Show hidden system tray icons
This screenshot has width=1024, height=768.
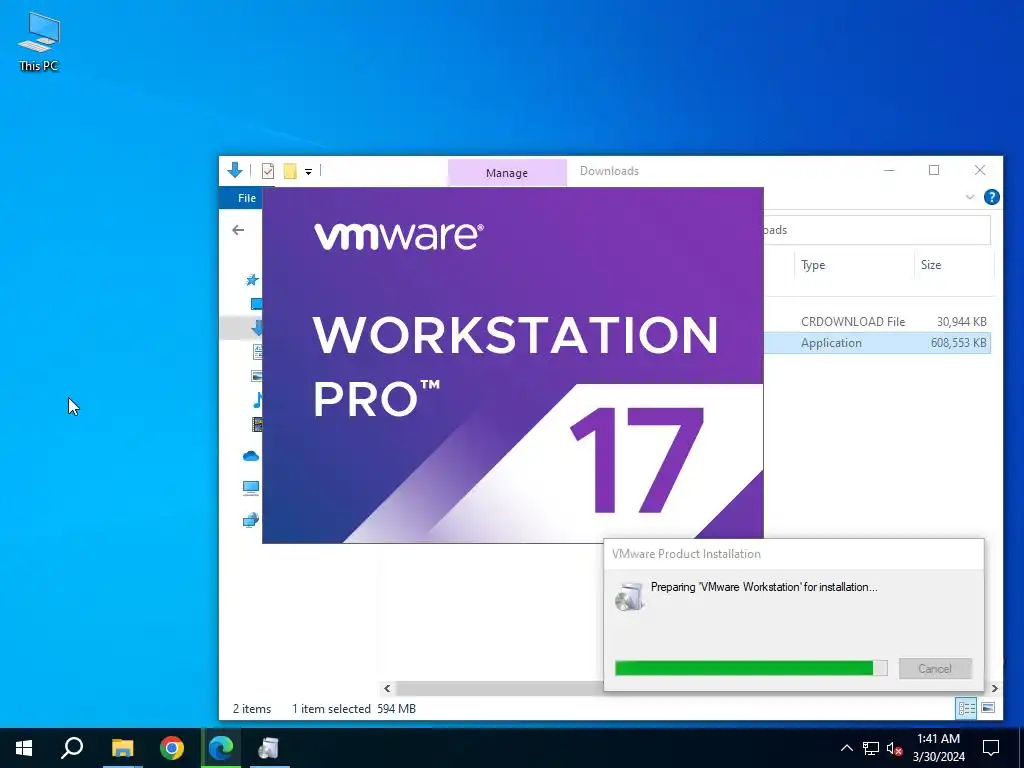(x=846, y=748)
